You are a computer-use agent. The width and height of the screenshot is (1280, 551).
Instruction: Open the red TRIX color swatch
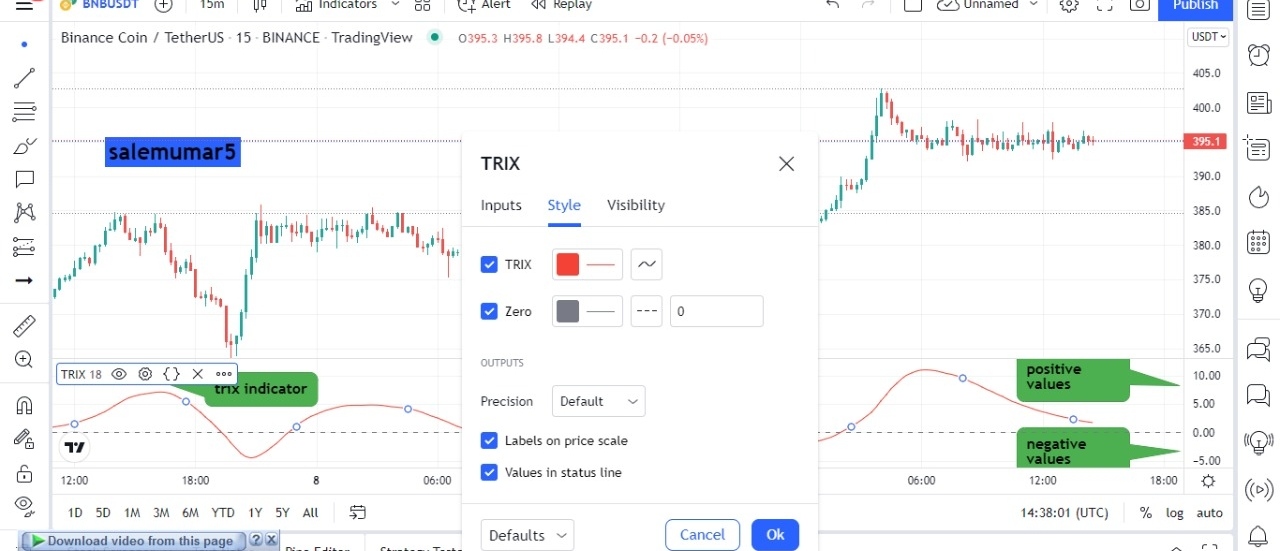click(568, 265)
